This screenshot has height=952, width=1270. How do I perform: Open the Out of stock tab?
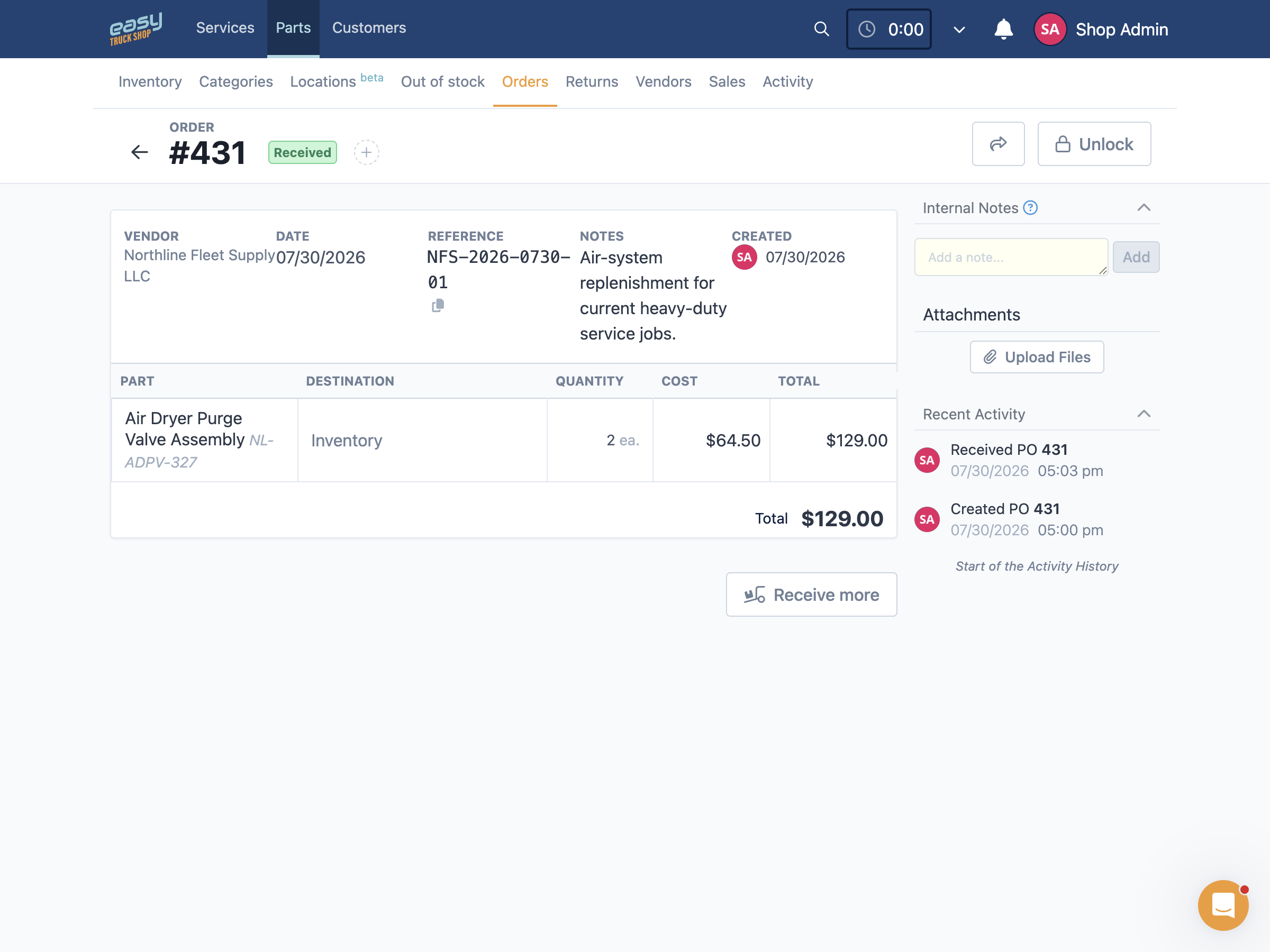tap(443, 82)
